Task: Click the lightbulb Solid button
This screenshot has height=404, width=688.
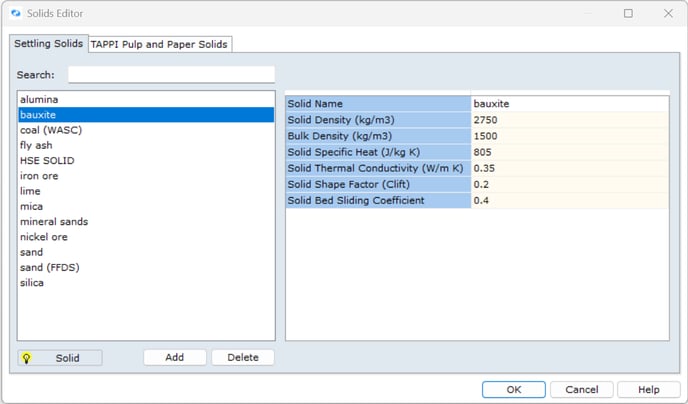Action: tap(59, 358)
